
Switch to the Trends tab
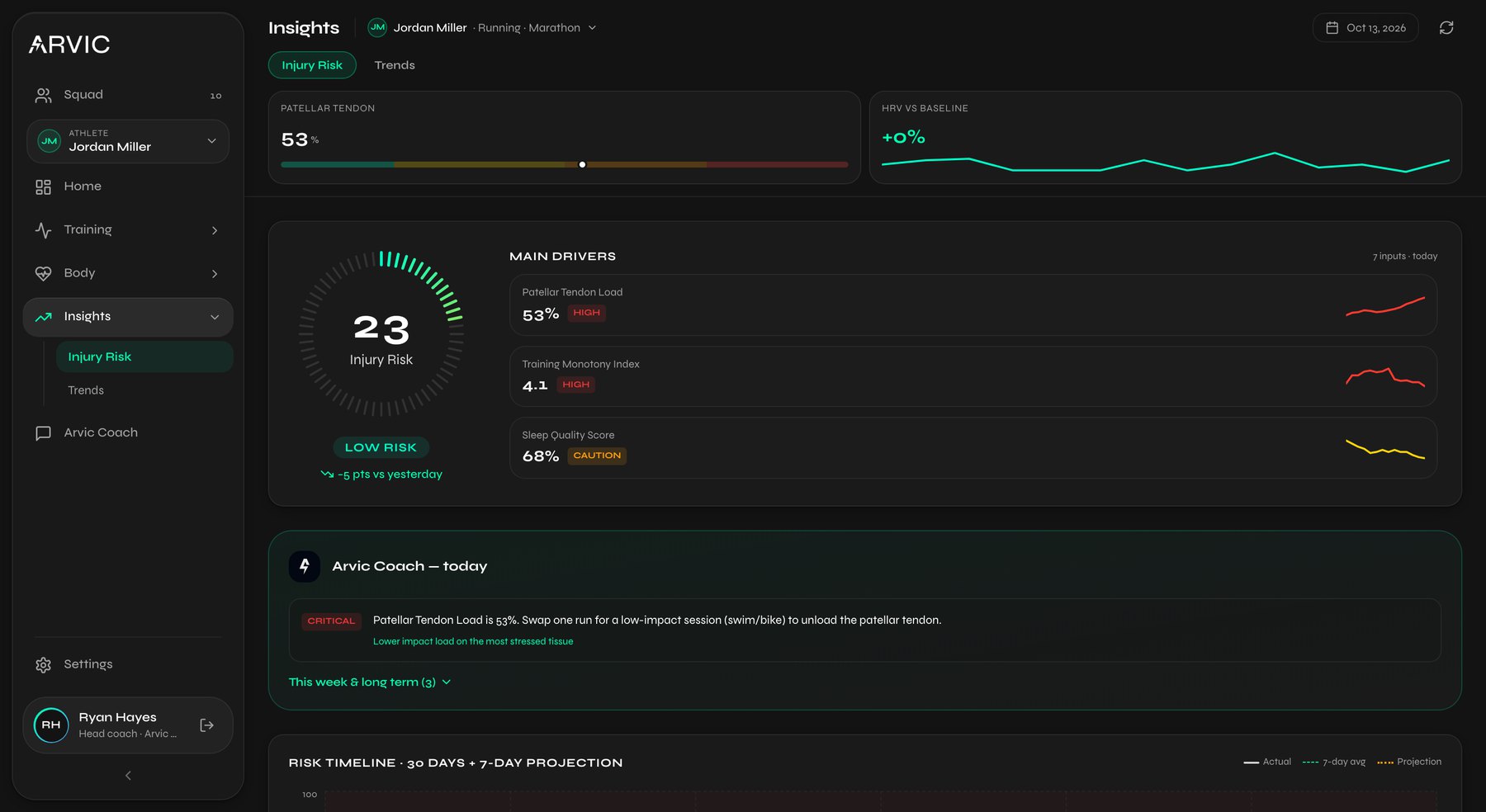[395, 65]
